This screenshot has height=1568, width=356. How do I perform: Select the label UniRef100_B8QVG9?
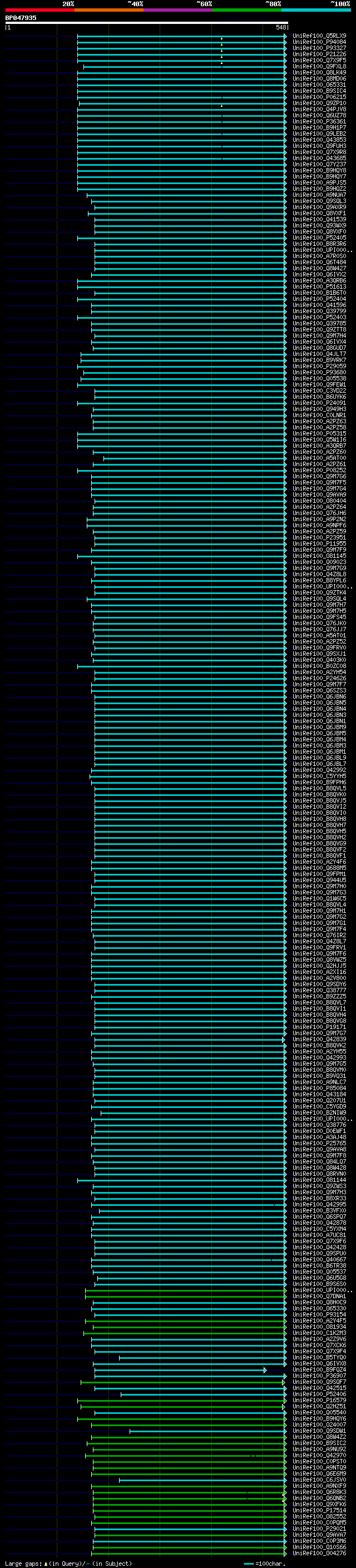pyautogui.click(x=319, y=844)
